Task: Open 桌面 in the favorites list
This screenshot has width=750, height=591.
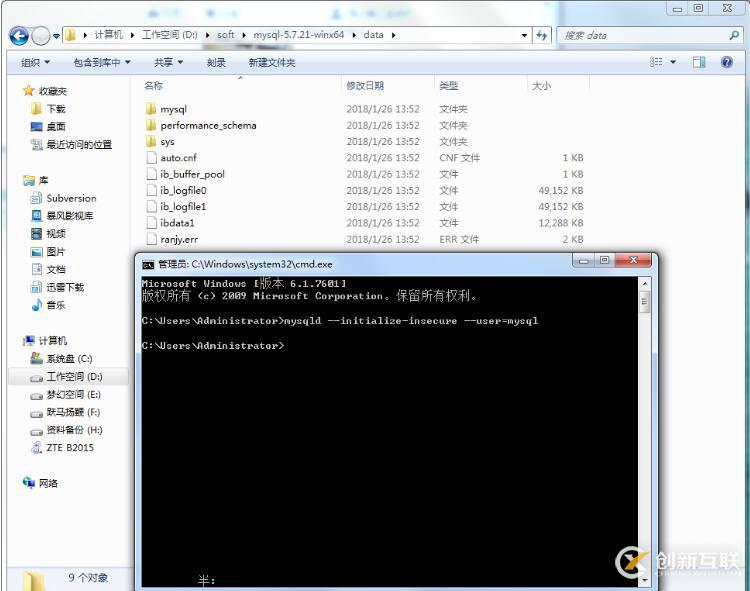Action: click(x=55, y=127)
